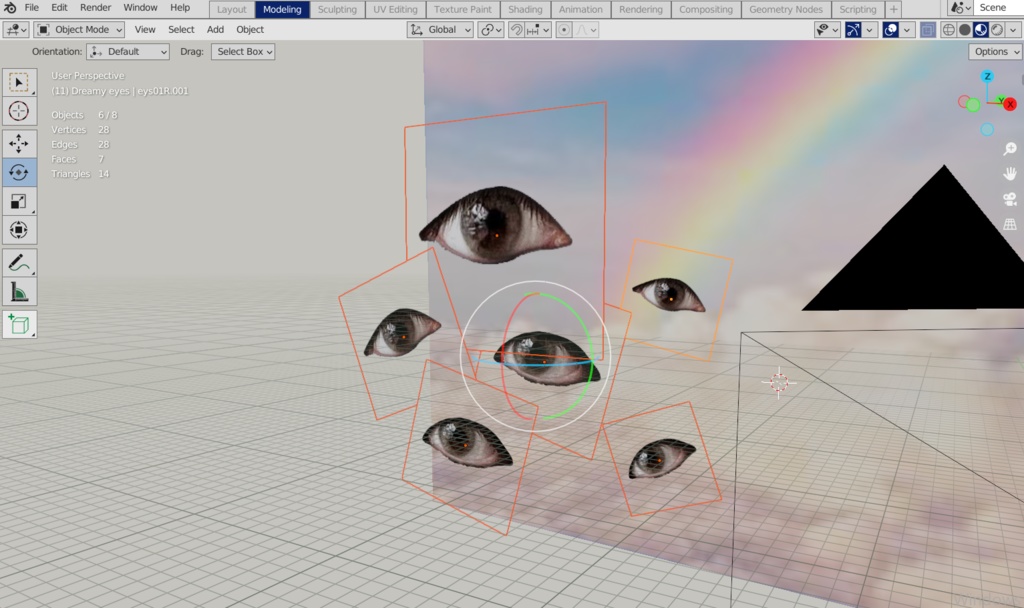Viewport: 1024px width, 608px height.
Task: Open the Add menu
Action: 216,29
